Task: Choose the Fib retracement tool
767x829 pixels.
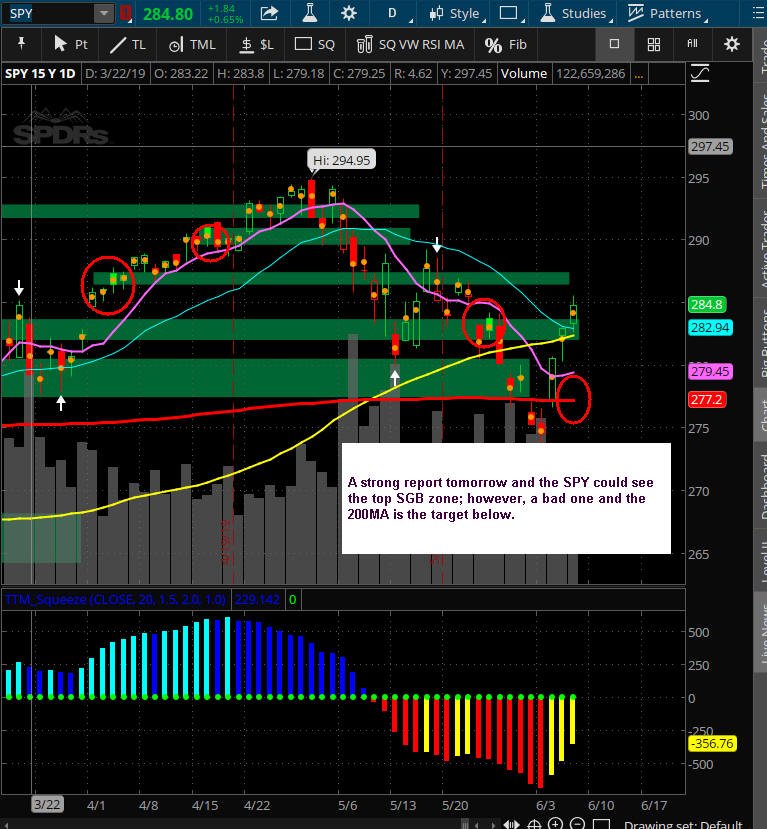Action: 506,44
